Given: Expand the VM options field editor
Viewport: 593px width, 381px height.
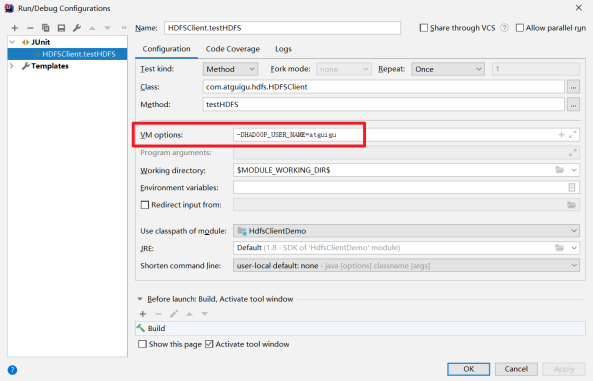Looking at the screenshot, I should point(573,134).
